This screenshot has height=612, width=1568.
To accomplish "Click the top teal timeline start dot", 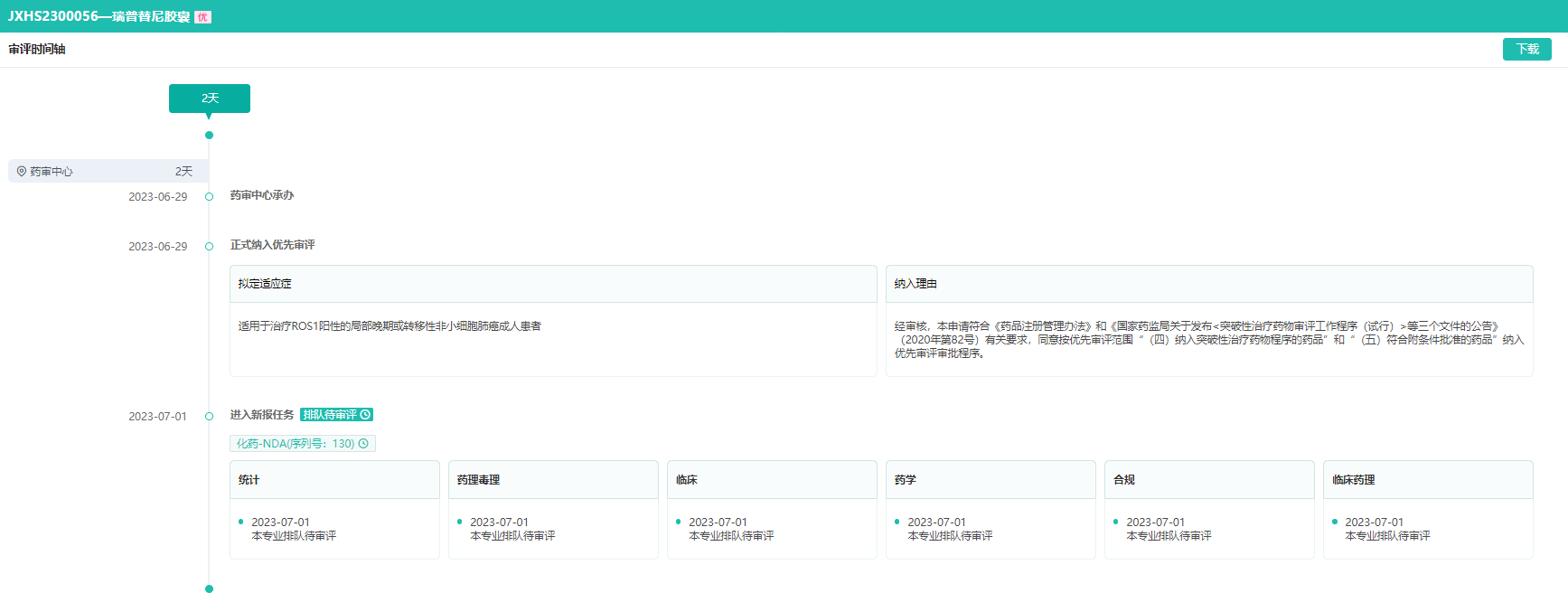I will [209, 135].
